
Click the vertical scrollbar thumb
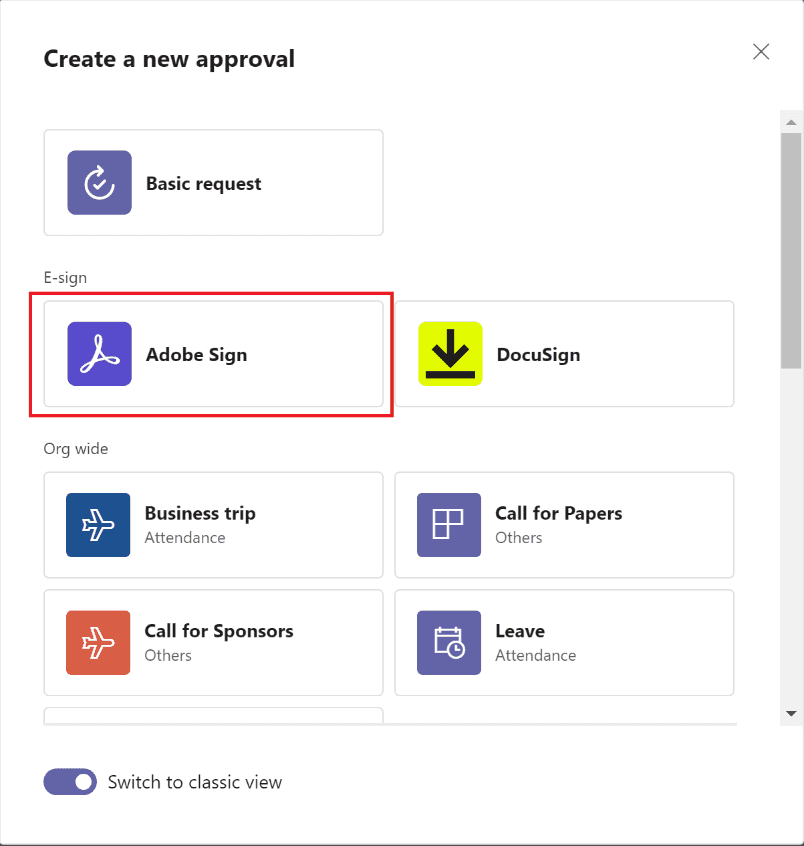791,250
